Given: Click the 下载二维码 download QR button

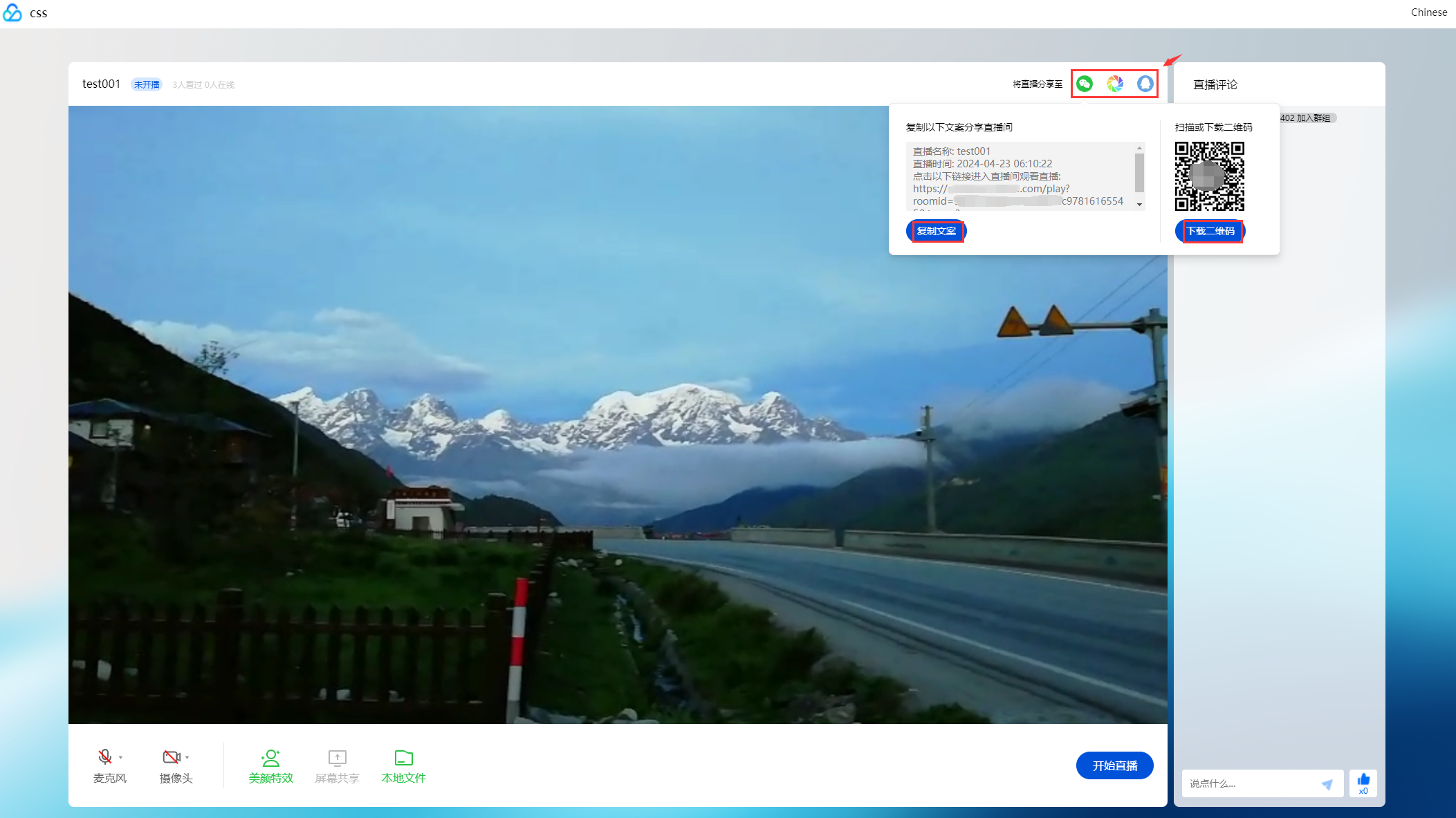Looking at the screenshot, I should tap(1210, 231).
